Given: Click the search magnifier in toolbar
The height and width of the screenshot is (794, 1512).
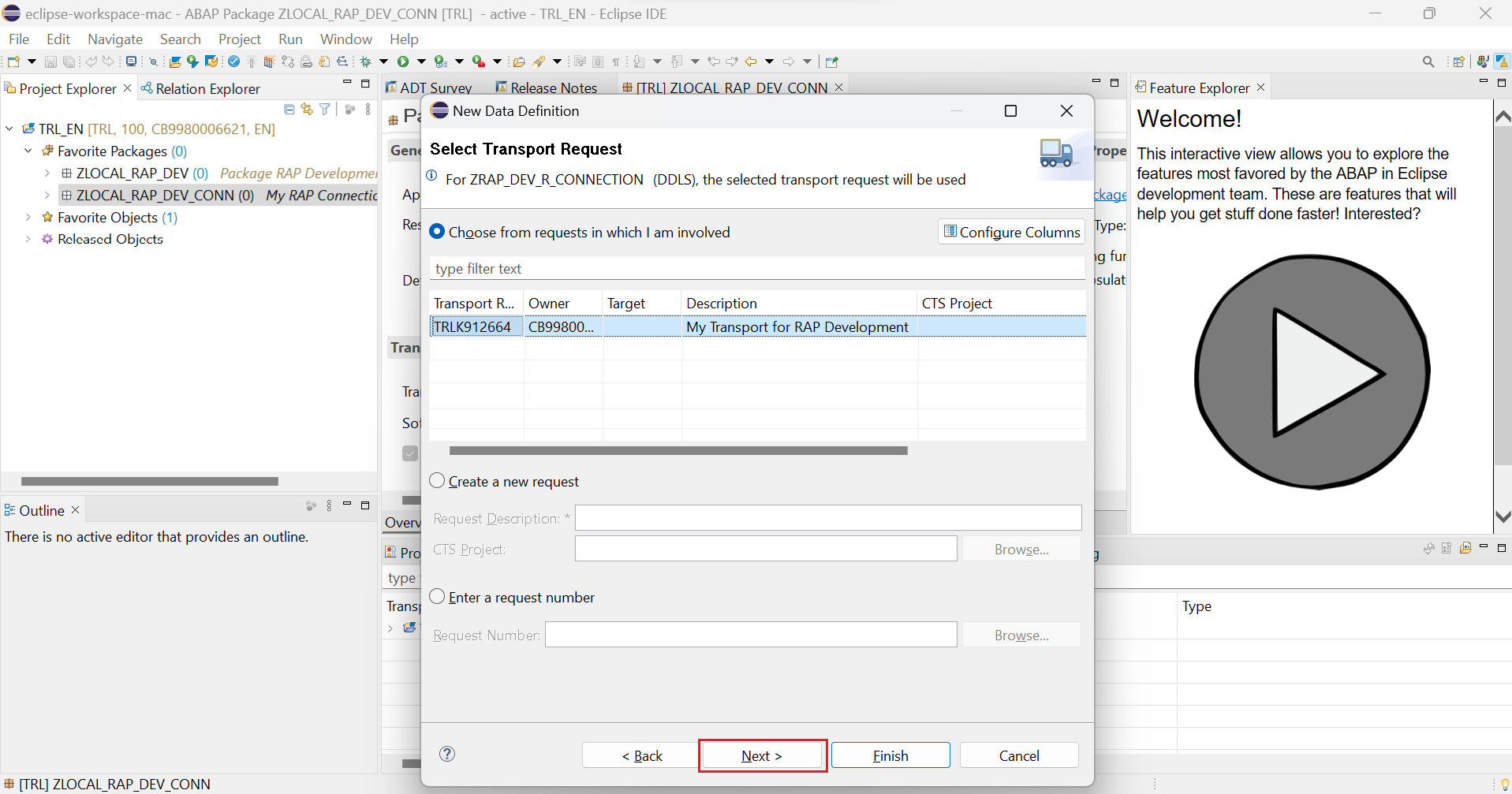Looking at the screenshot, I should (1428, 62).
